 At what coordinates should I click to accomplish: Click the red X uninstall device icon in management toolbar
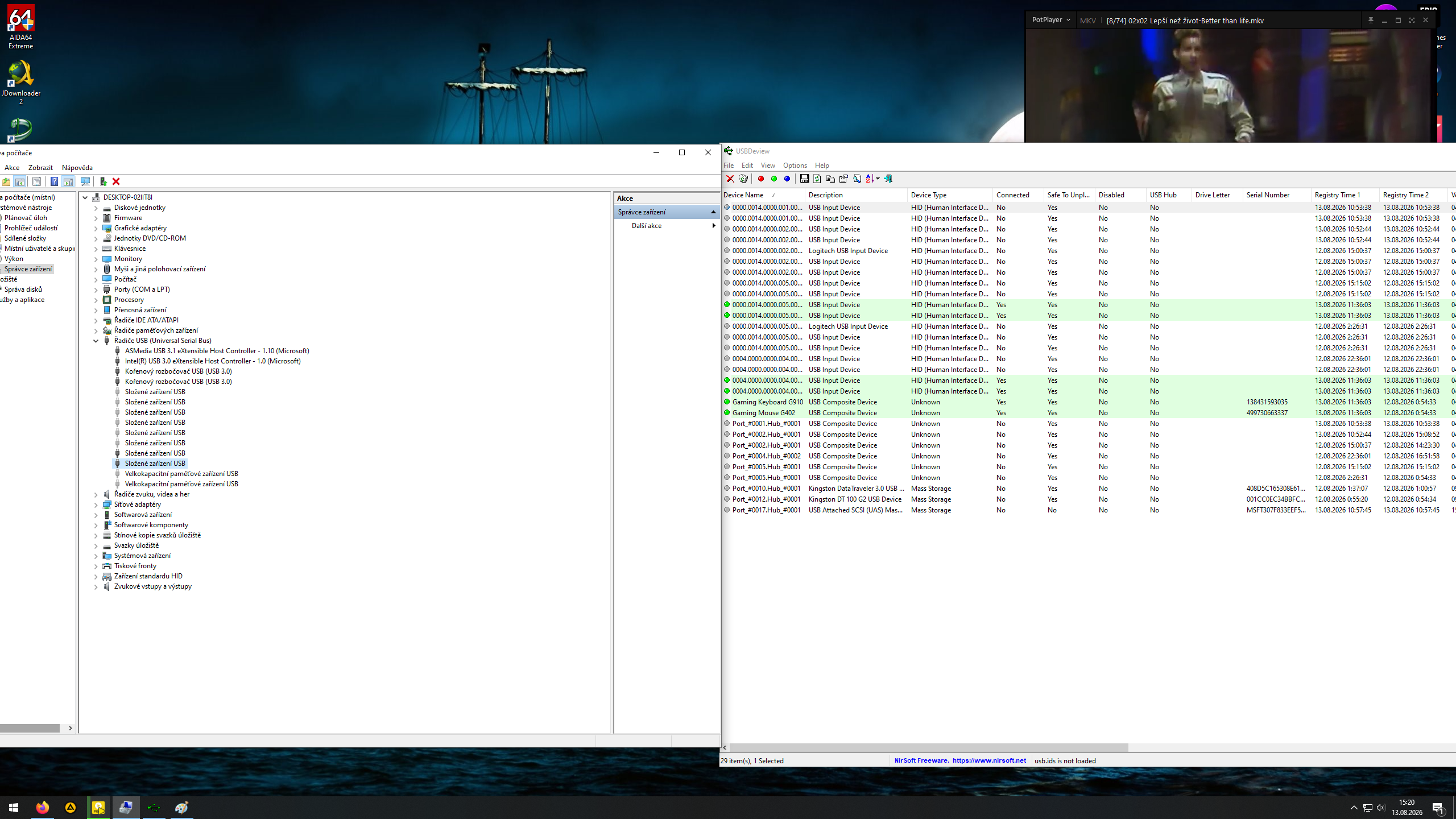click(x=116, y=181)
